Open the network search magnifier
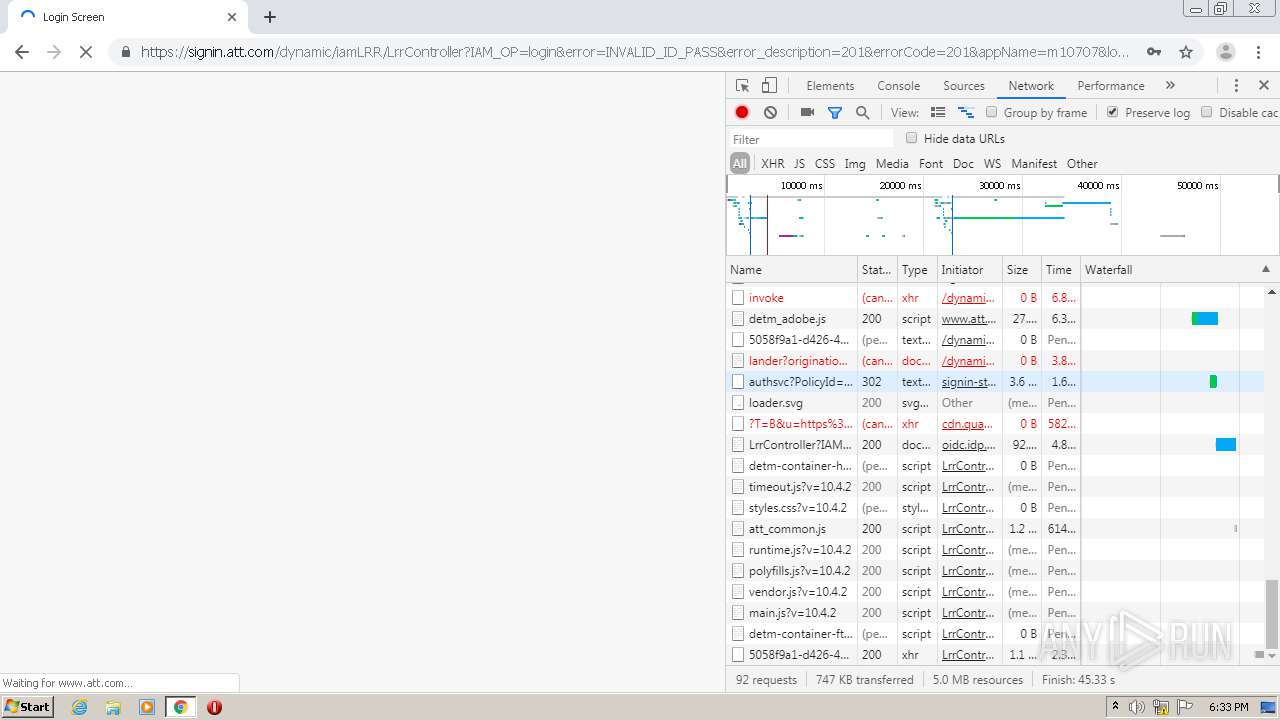Screen dimensions: 1280x720 pos(862,113)
